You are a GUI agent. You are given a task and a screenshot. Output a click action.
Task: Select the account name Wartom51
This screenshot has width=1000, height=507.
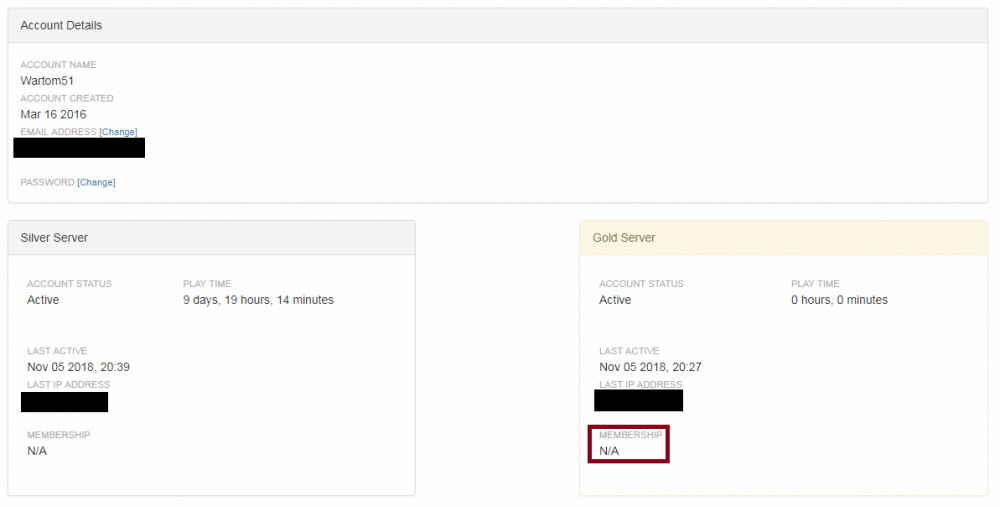(x=47, y=81)
